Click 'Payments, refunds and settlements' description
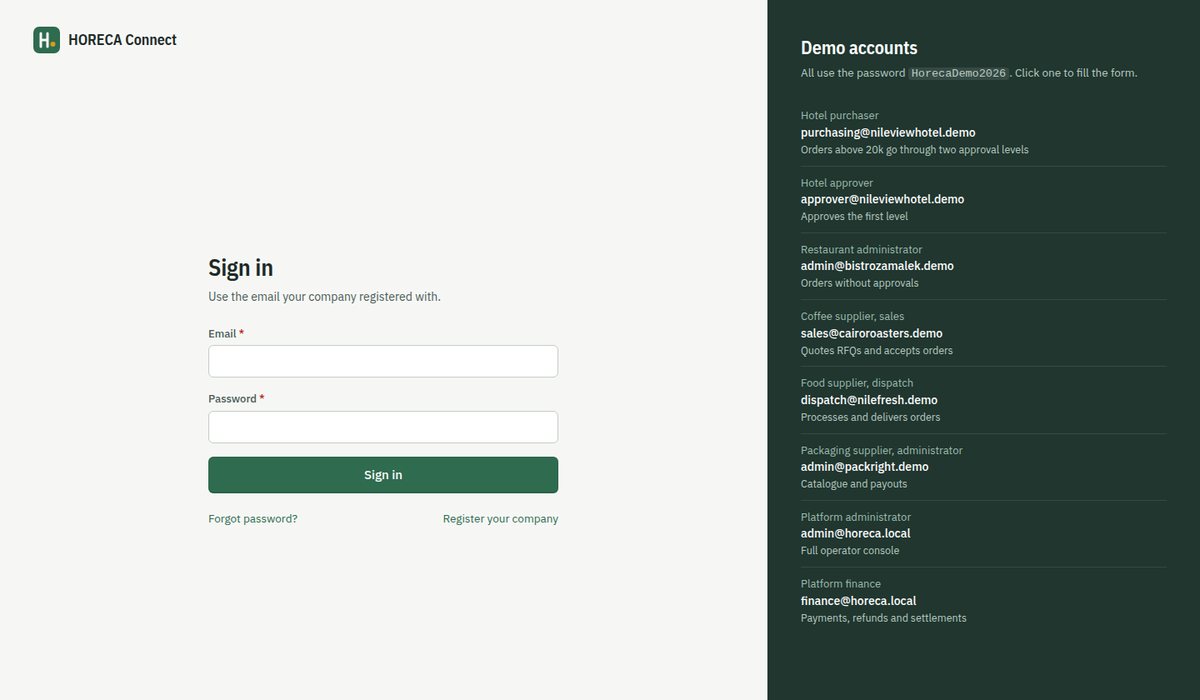This screenshot has width=1200, height=700. (x=884, y=618)
